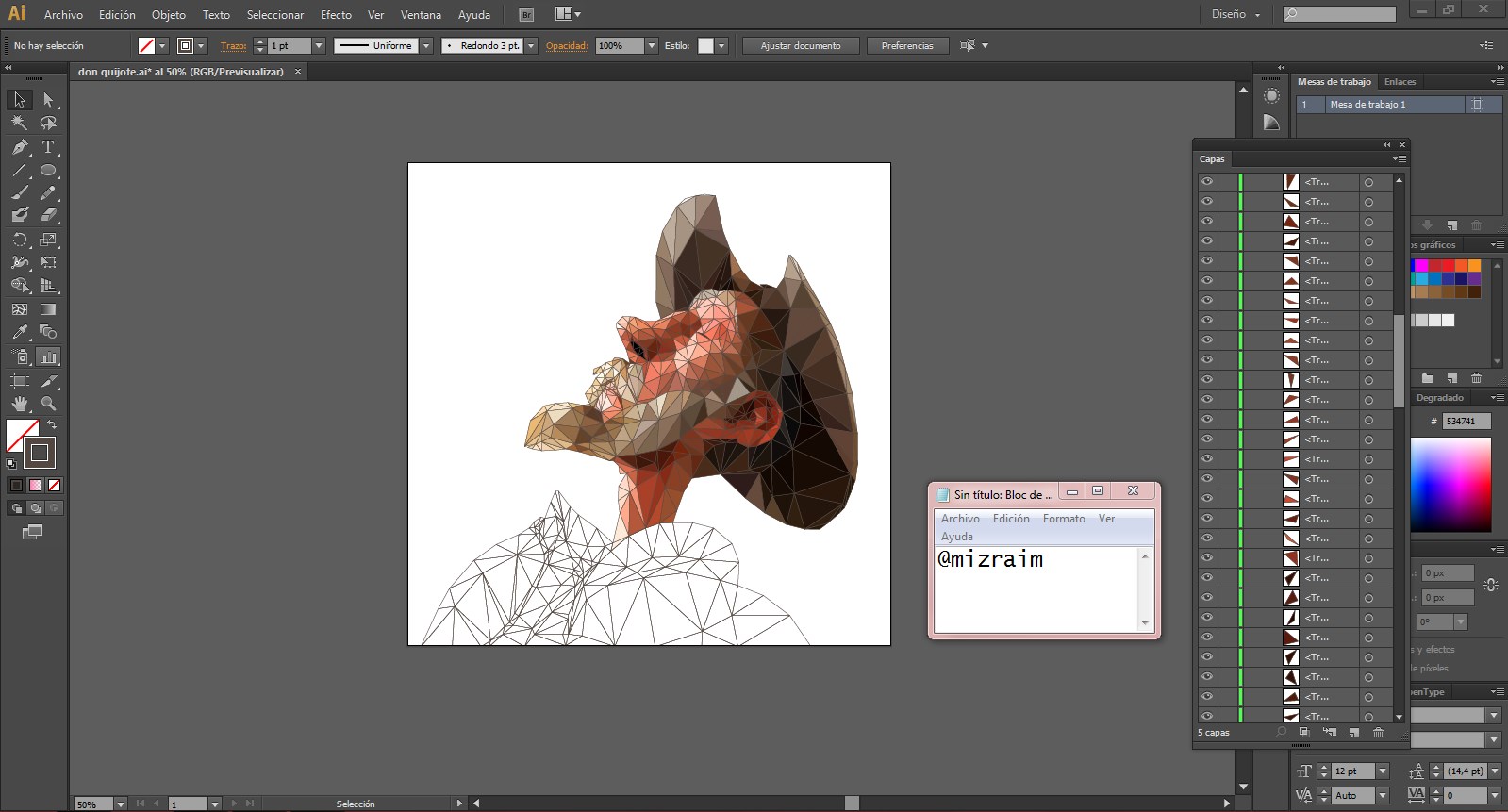Choose the Lasso tool
This screenshot has width=1508, height=812.
coord(48,123)
